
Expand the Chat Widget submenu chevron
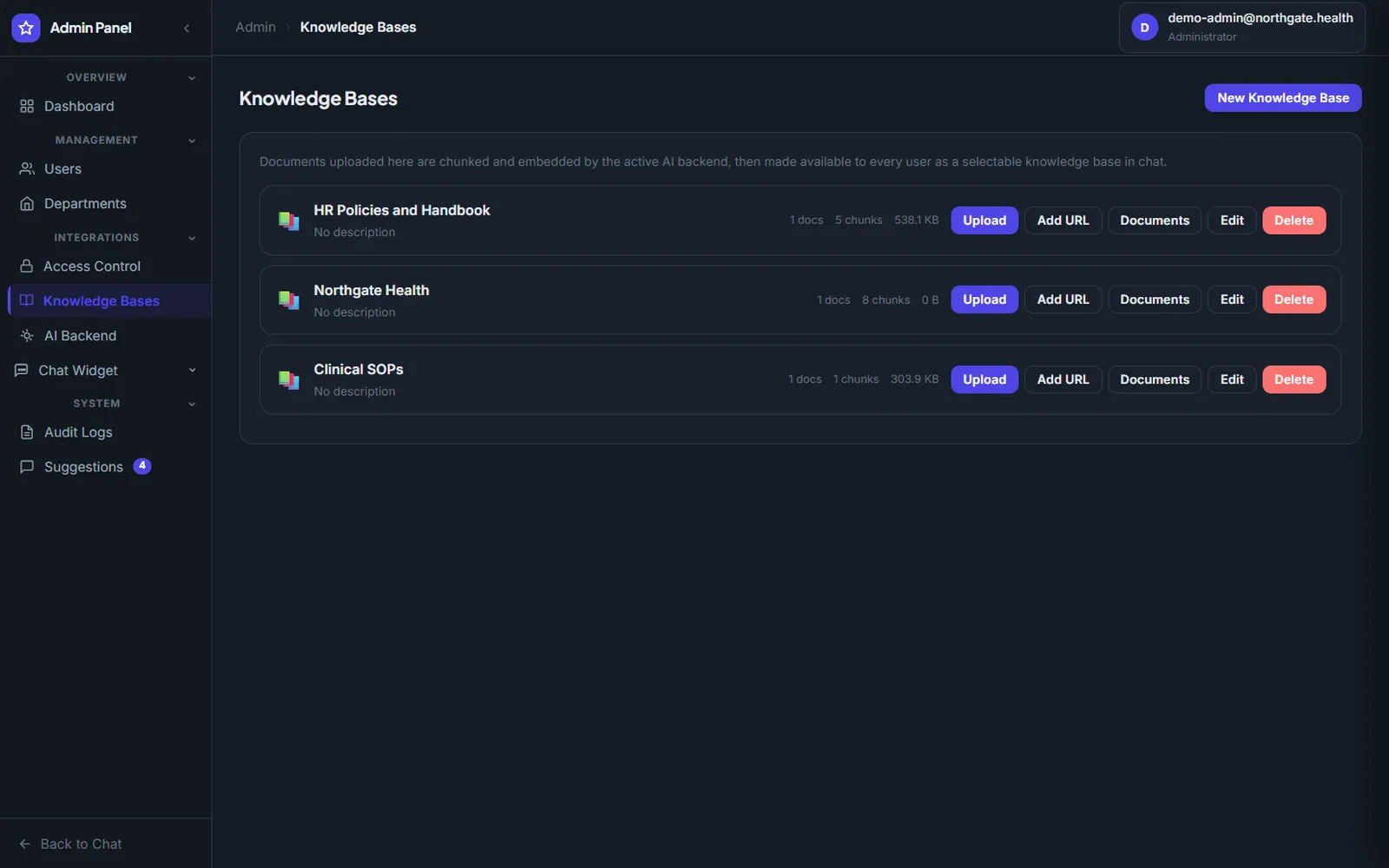pos(192,370)
